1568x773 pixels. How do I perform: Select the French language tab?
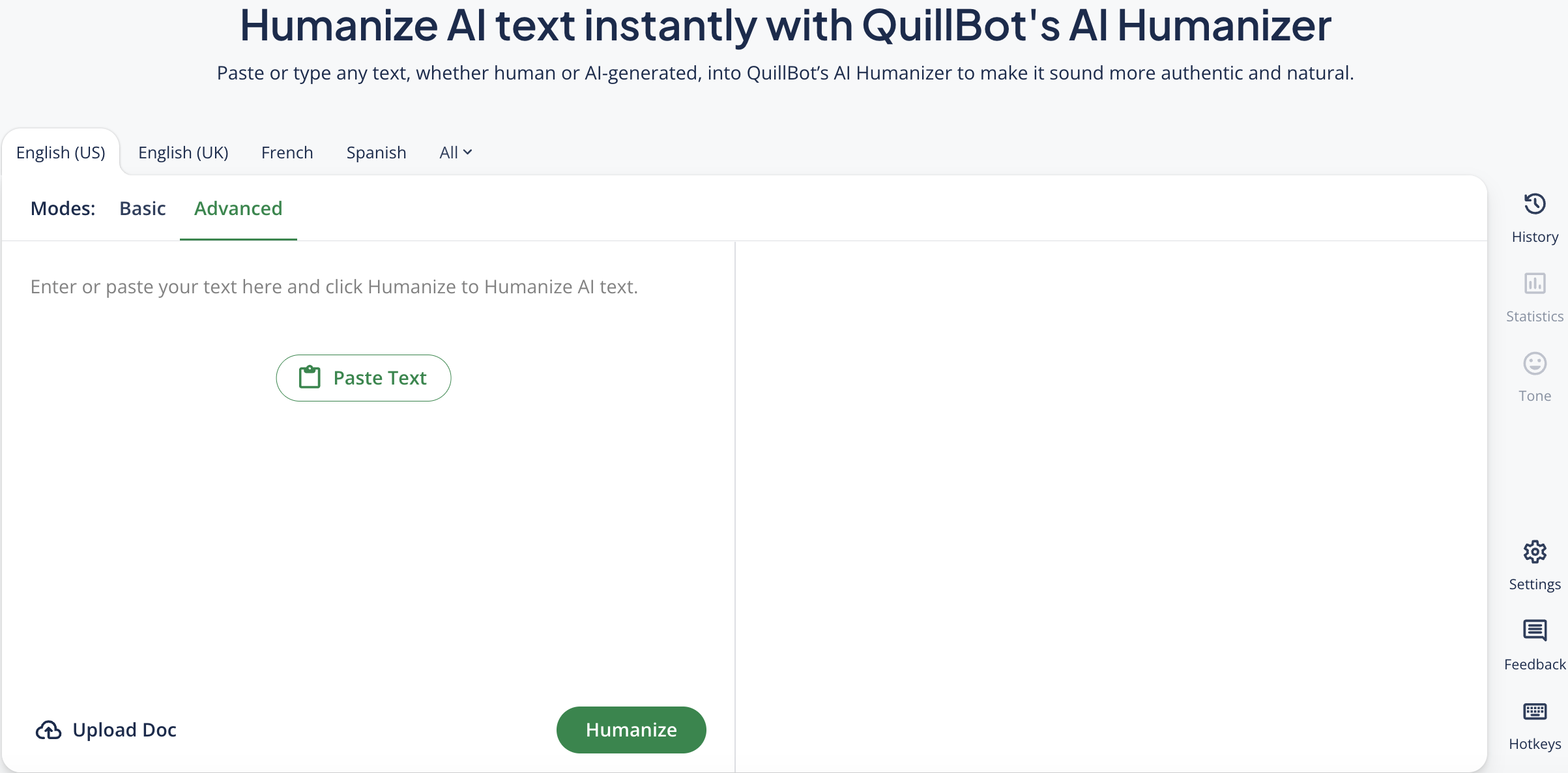[x=287, y=152]
